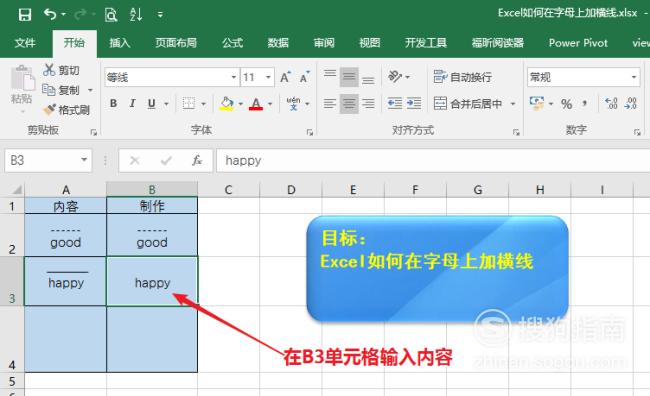
Task: Click the Save icon in quick access toolbar
Action: click(x=25, y=15)
